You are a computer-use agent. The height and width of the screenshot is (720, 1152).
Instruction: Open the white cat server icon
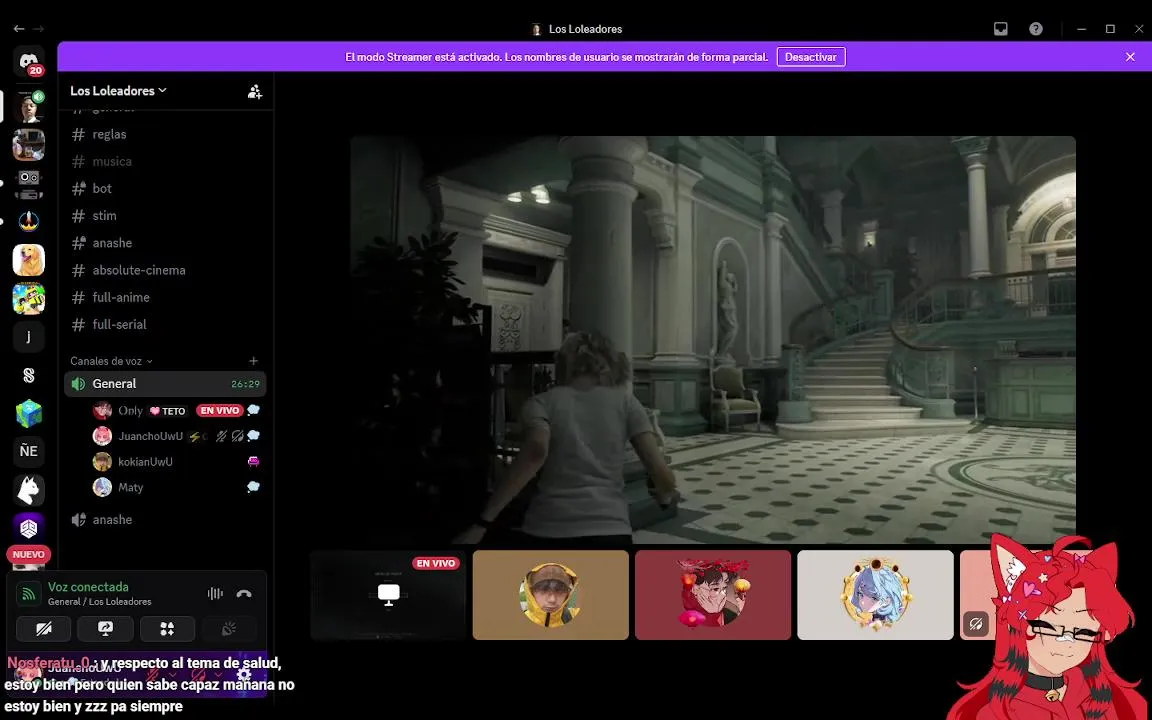[x=29, y=490]
